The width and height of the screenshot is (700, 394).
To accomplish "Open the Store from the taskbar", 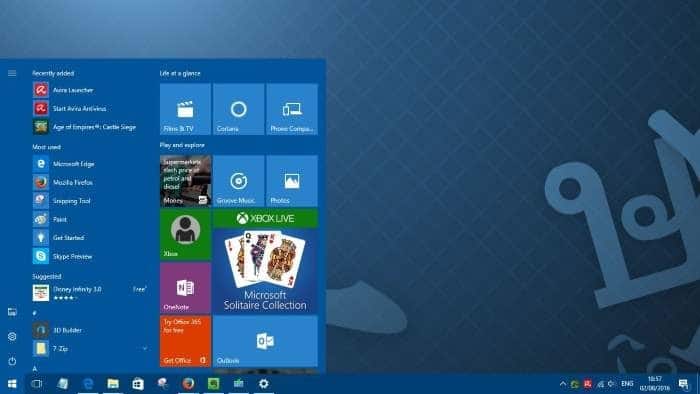I will 138,384.
